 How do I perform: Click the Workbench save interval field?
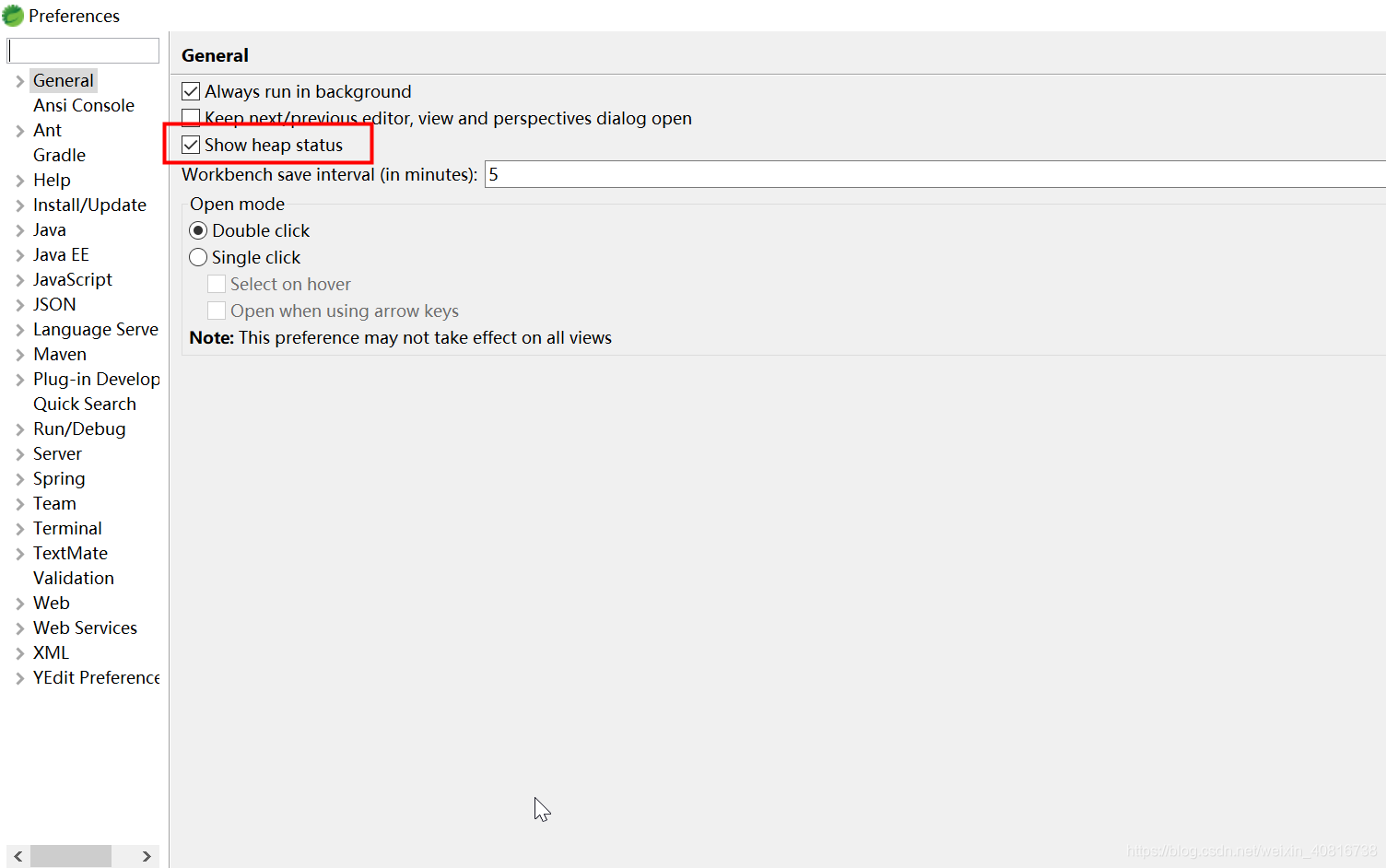[935, 174]
